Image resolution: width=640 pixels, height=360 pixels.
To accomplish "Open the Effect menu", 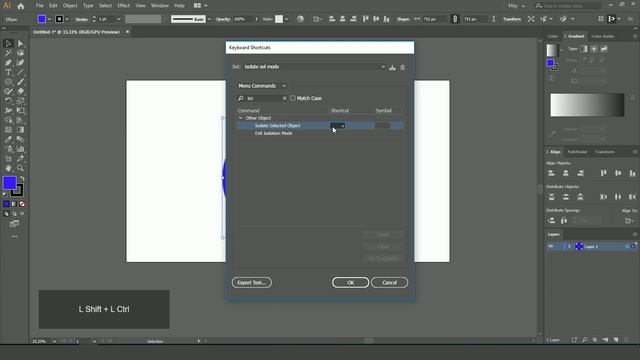I will (123, 6).
